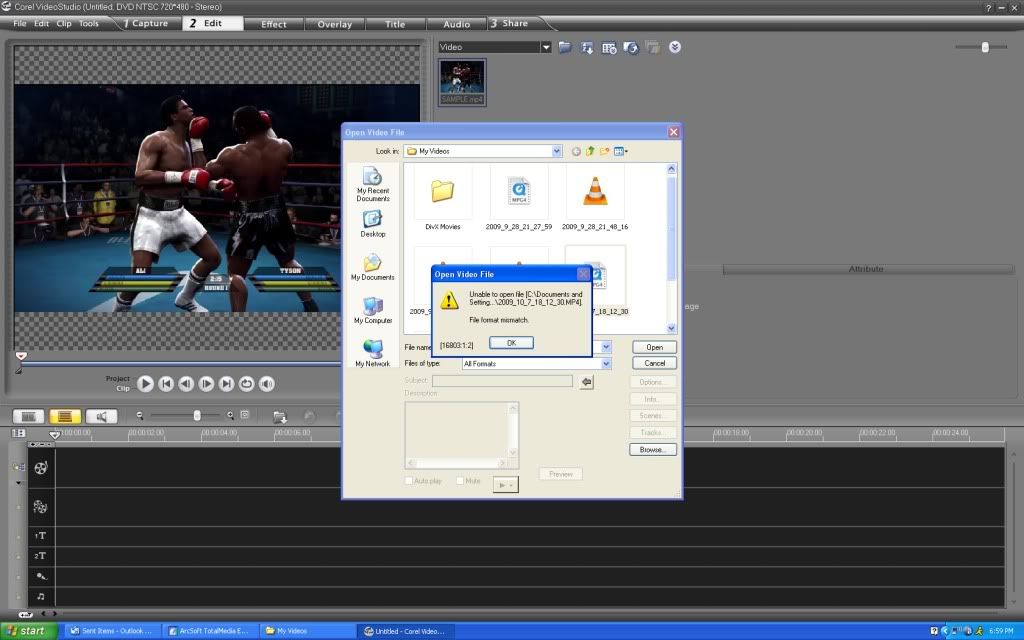
Task: Select the Music track note icon
Action: (40, 597)
